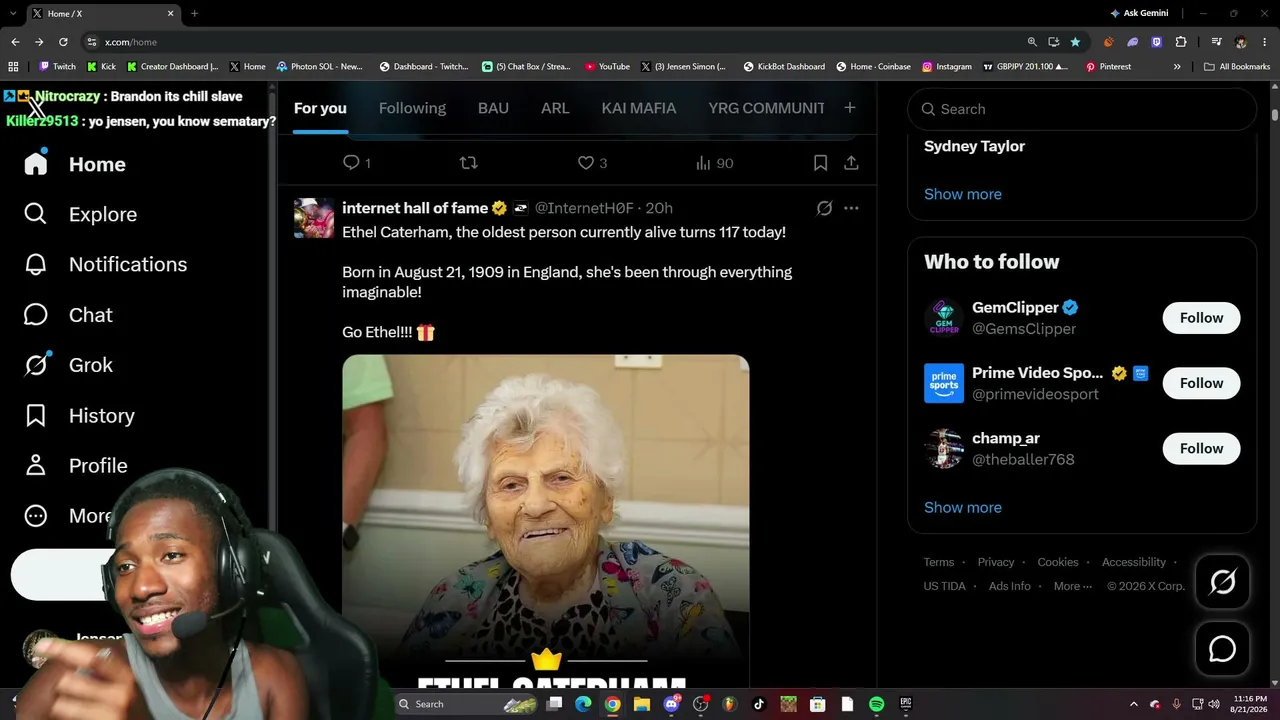Follow GemClipper
The height and width of the screenshot is (720, 1280).
click(1201, 318)
